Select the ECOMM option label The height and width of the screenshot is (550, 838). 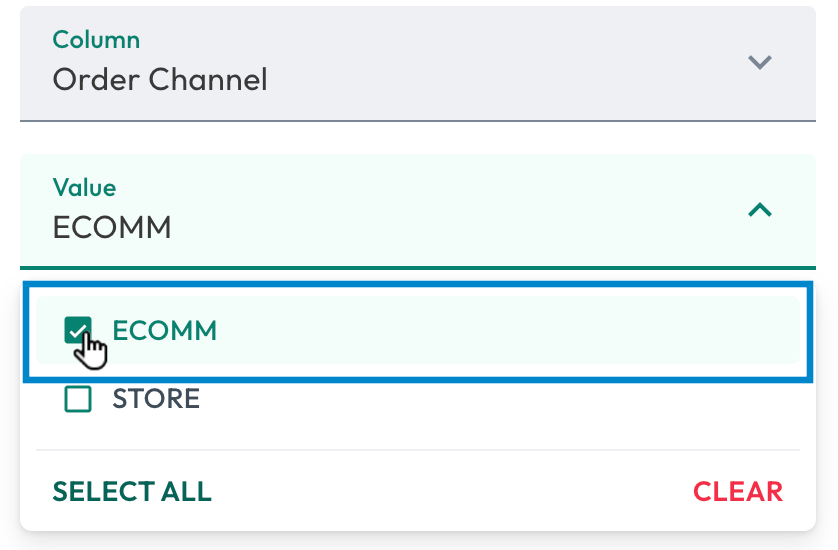(x=165, y=330)
